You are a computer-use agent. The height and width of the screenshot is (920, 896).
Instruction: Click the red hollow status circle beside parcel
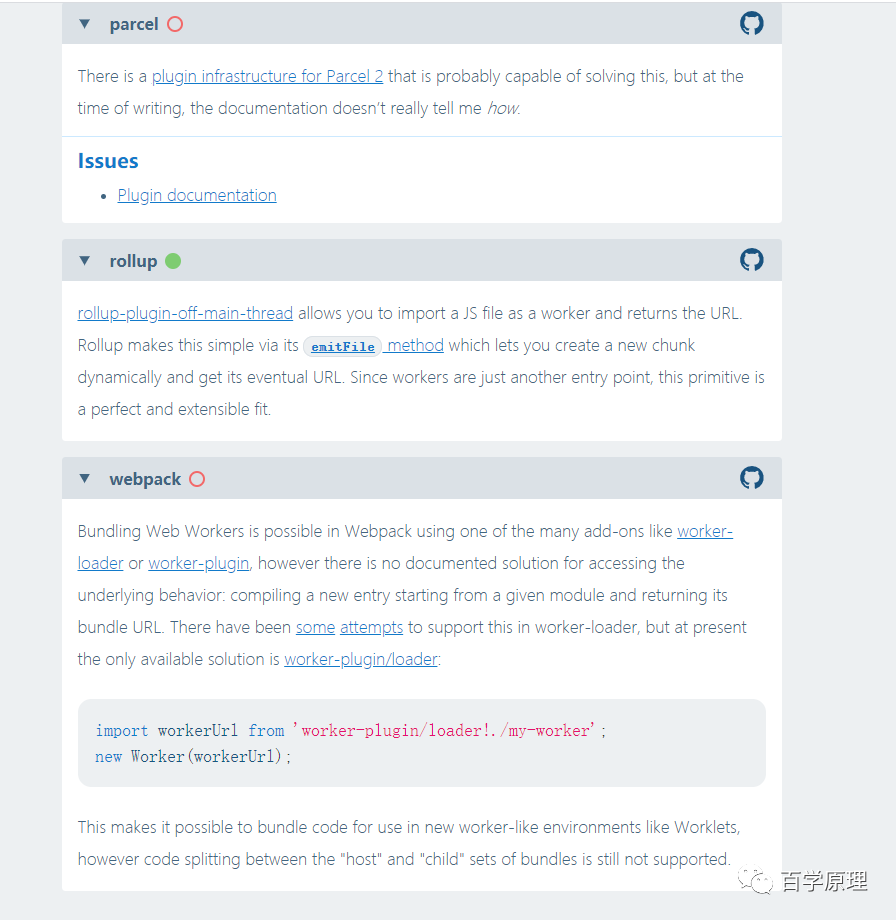175,24
